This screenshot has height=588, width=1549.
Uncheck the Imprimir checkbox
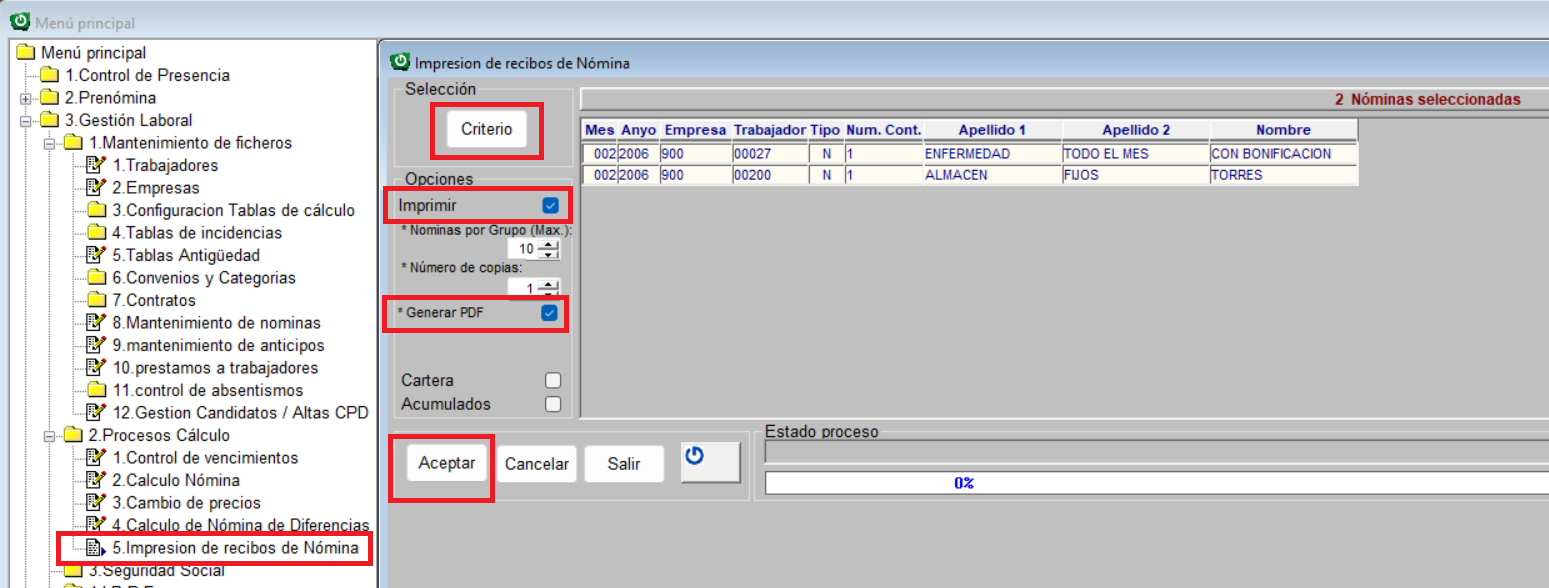pos(549,205)
